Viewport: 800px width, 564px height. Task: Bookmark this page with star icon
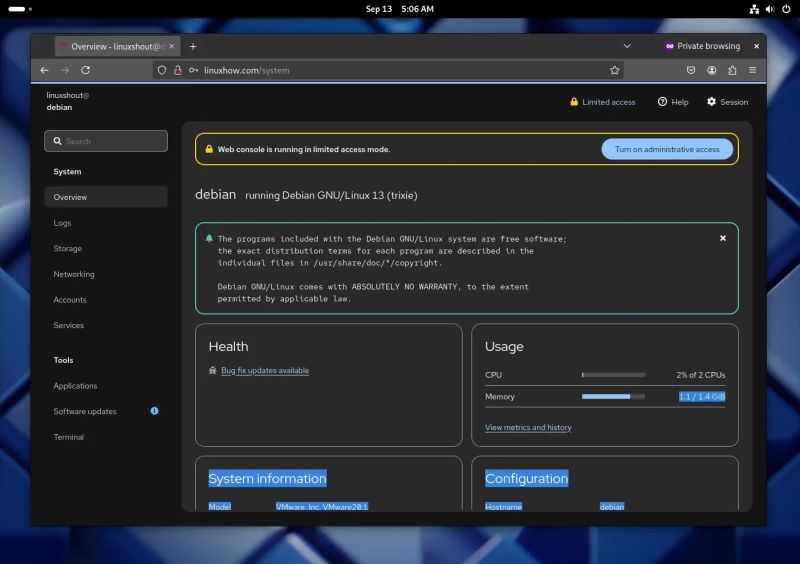pos(614,70)
